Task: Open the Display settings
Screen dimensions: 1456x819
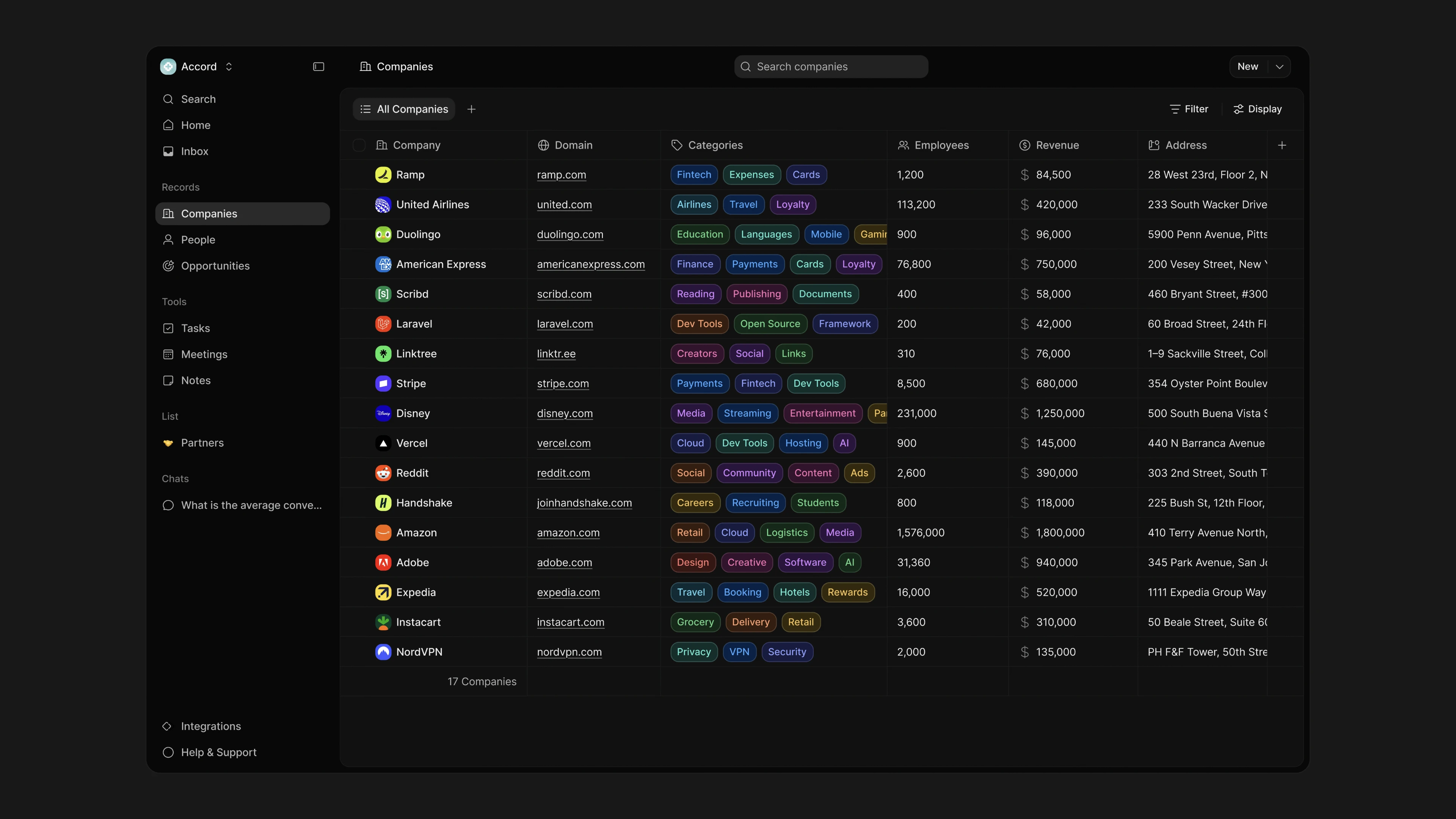Action: pyautogui.click(x=1258, y=109)
